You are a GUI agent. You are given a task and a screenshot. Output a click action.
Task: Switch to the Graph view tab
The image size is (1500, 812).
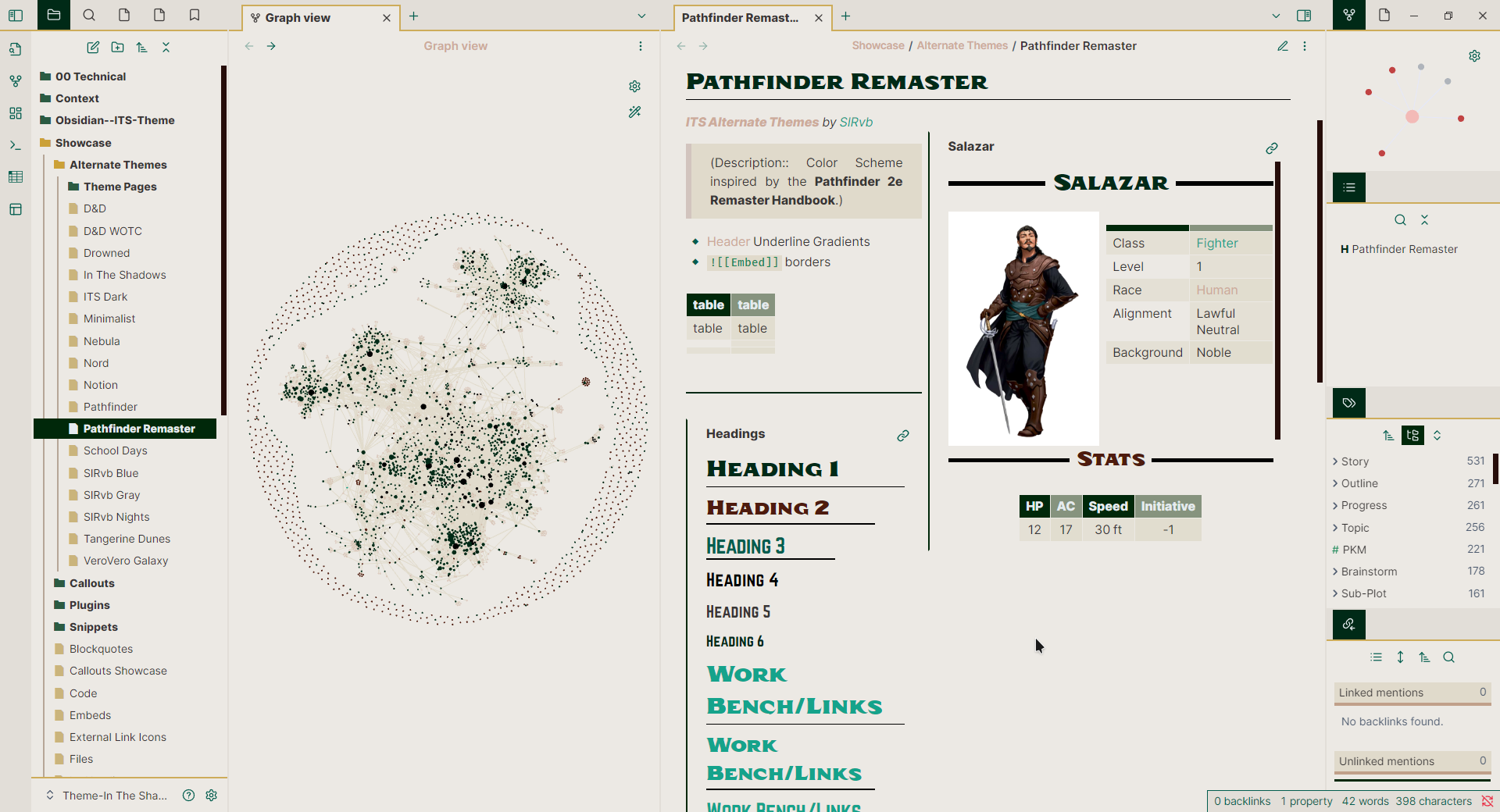click(x=298, y=17)
